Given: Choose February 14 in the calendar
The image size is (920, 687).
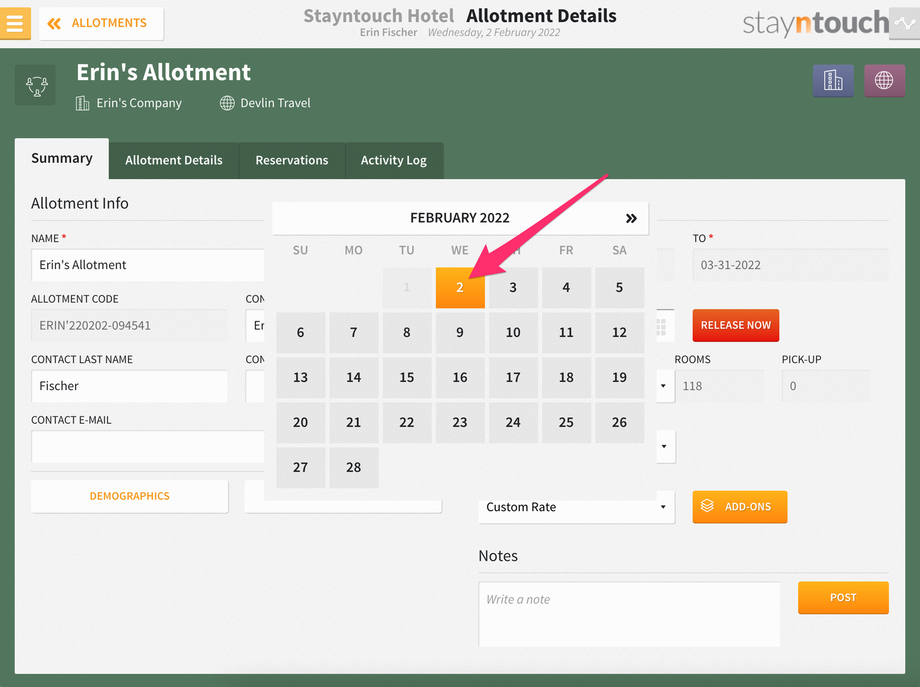Looking at the screenshot, I should [x=353, y=377].
